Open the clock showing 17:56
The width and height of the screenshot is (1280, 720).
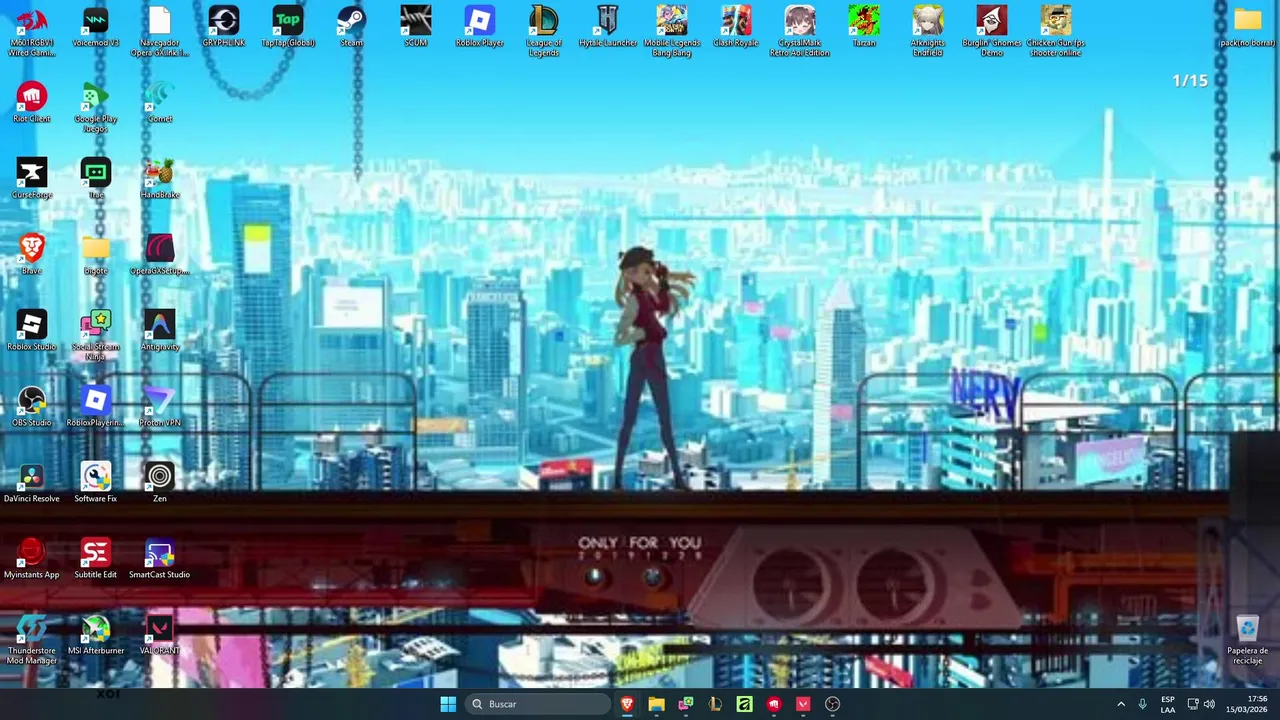(1249, 704)
